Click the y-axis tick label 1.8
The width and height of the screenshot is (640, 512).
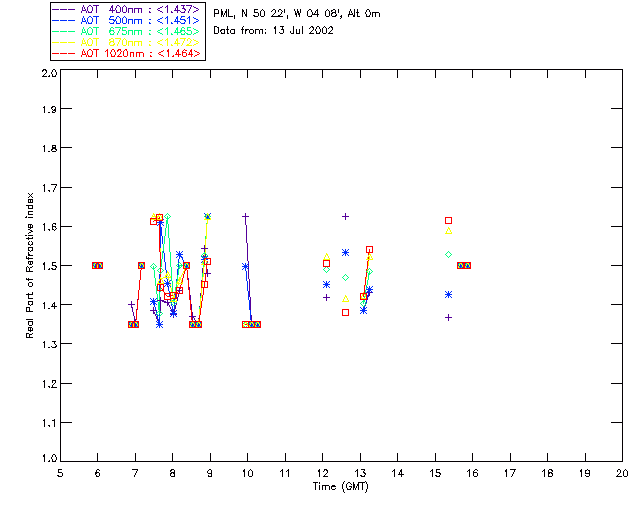tap(49, 148)
